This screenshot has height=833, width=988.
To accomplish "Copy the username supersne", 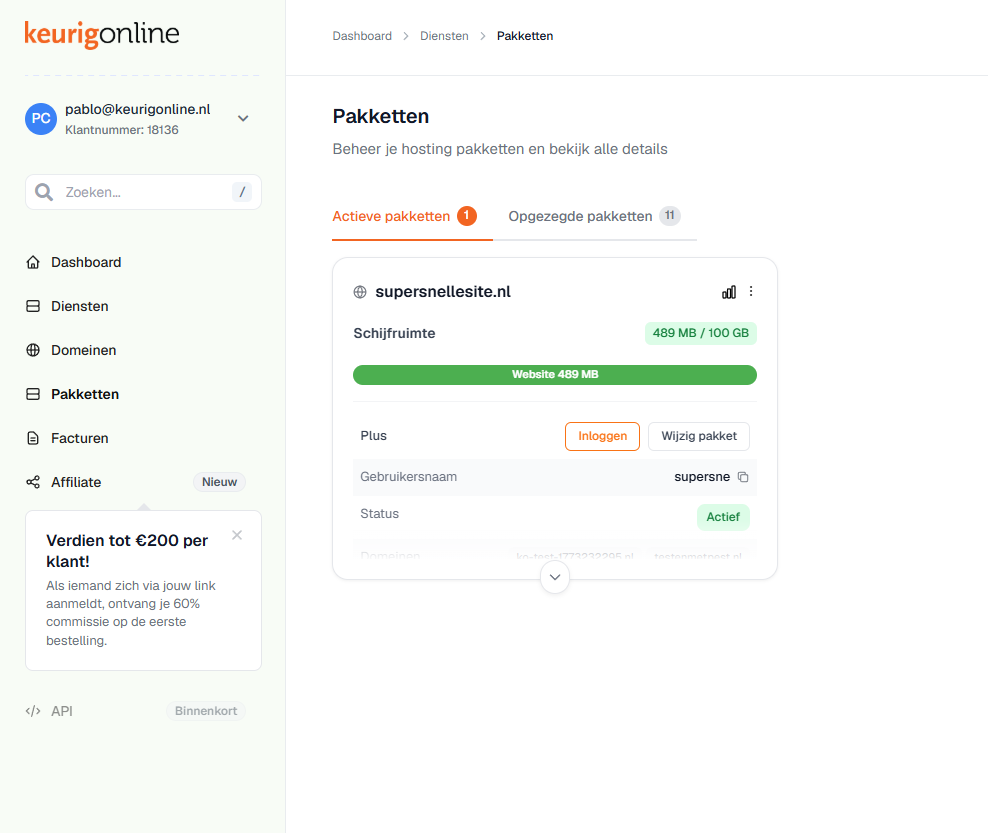I will click(x=743, y=477).
